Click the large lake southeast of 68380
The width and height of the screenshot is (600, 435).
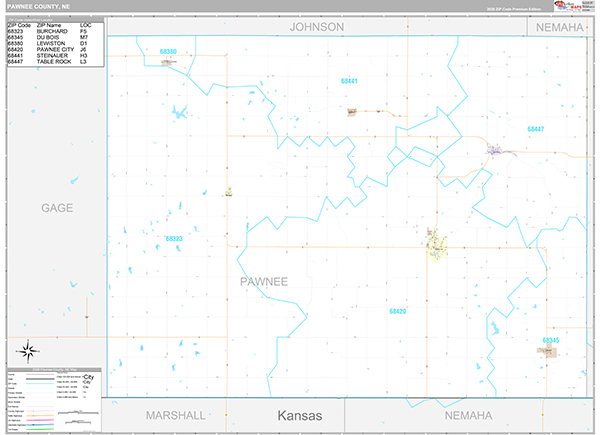(179, 112)
